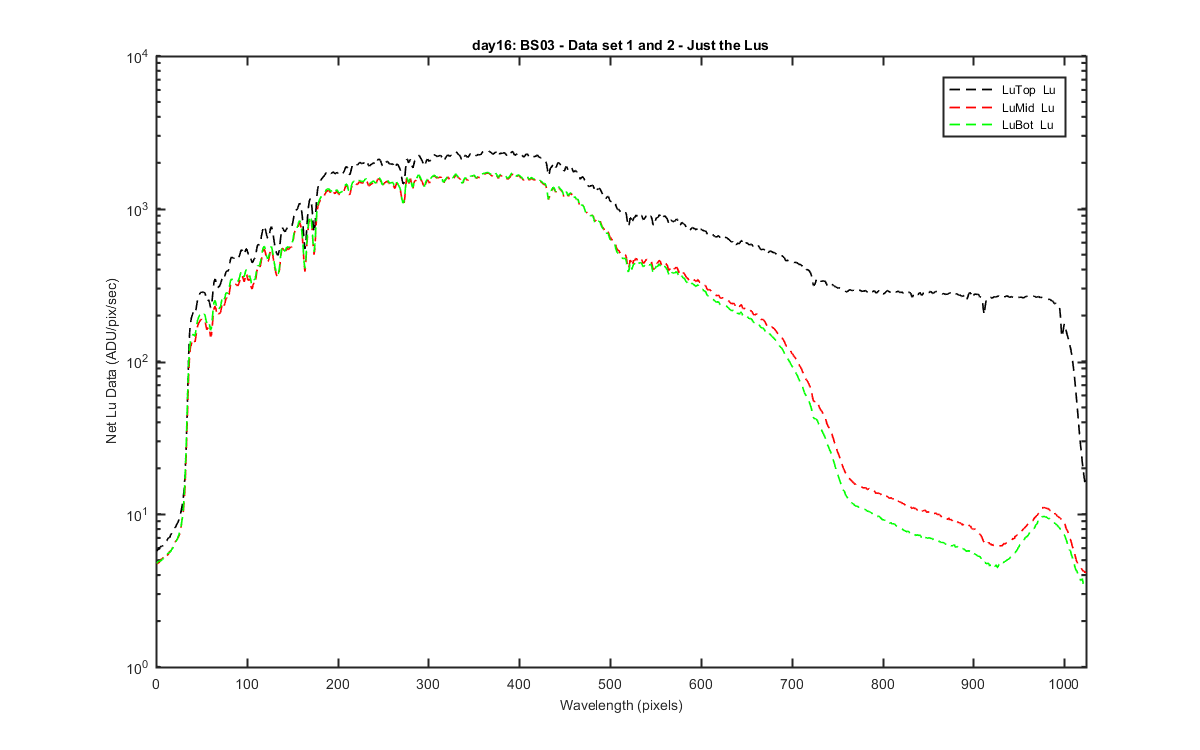The width and height of the screenshot is (1200, 750).
Task: Click the x-axis tick label 1000
Action: 1065,683
